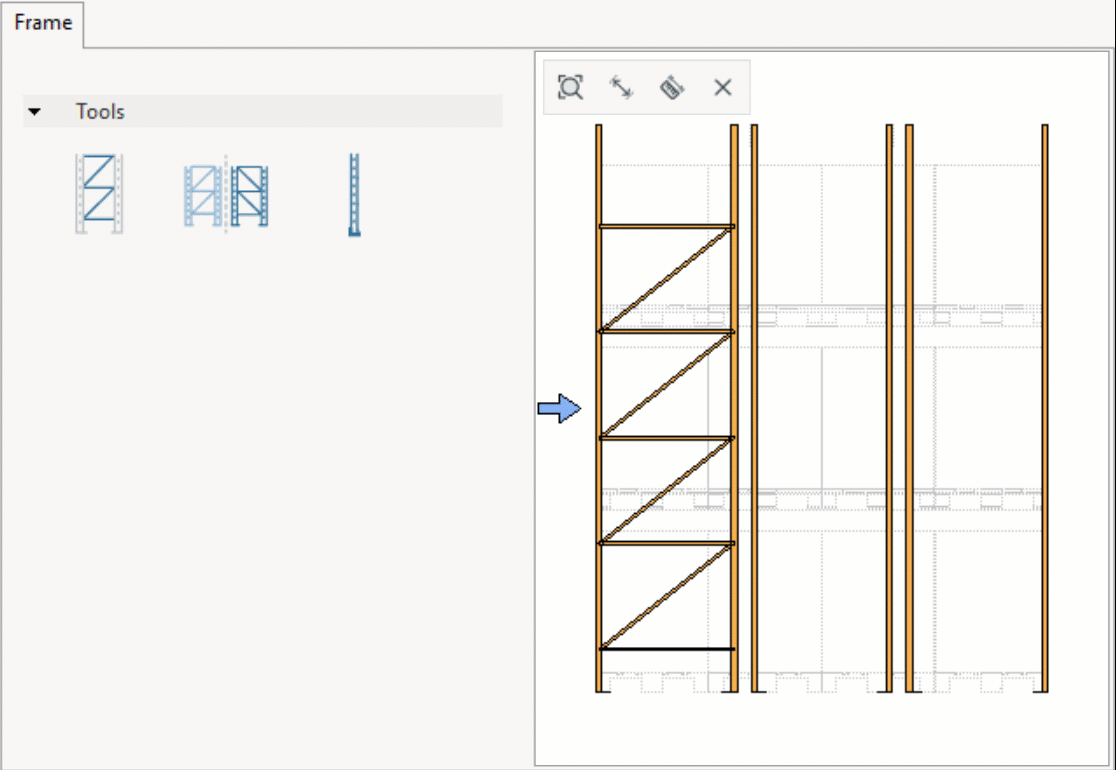
Task: Select the single upright post tool
Action: point(354,194)
